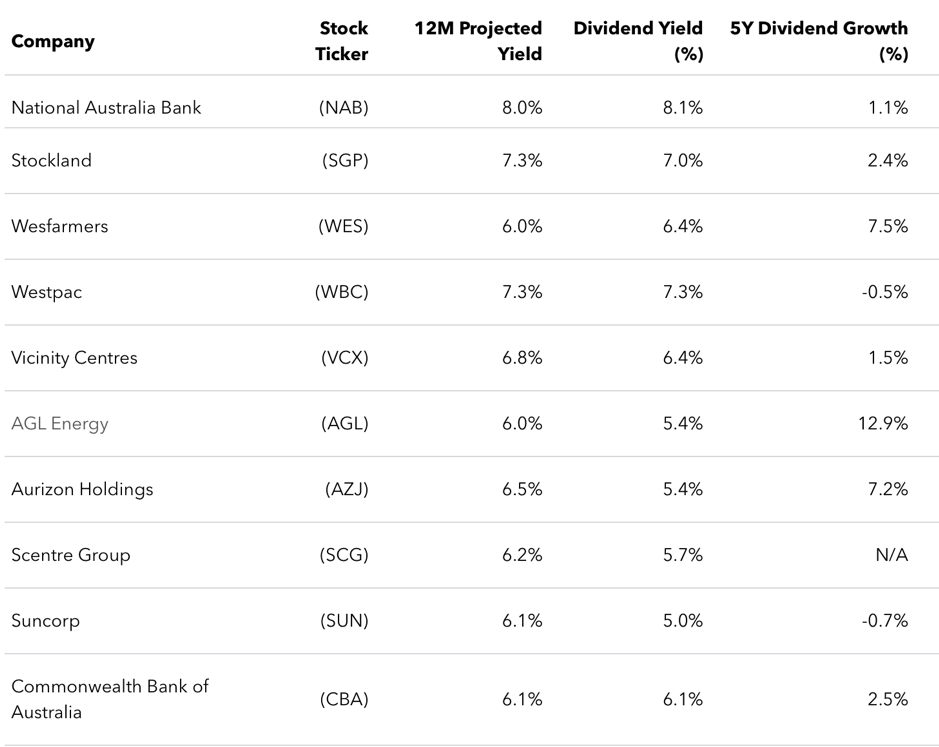Click the 12.9% dividend growth value

(x=881, y=424)
